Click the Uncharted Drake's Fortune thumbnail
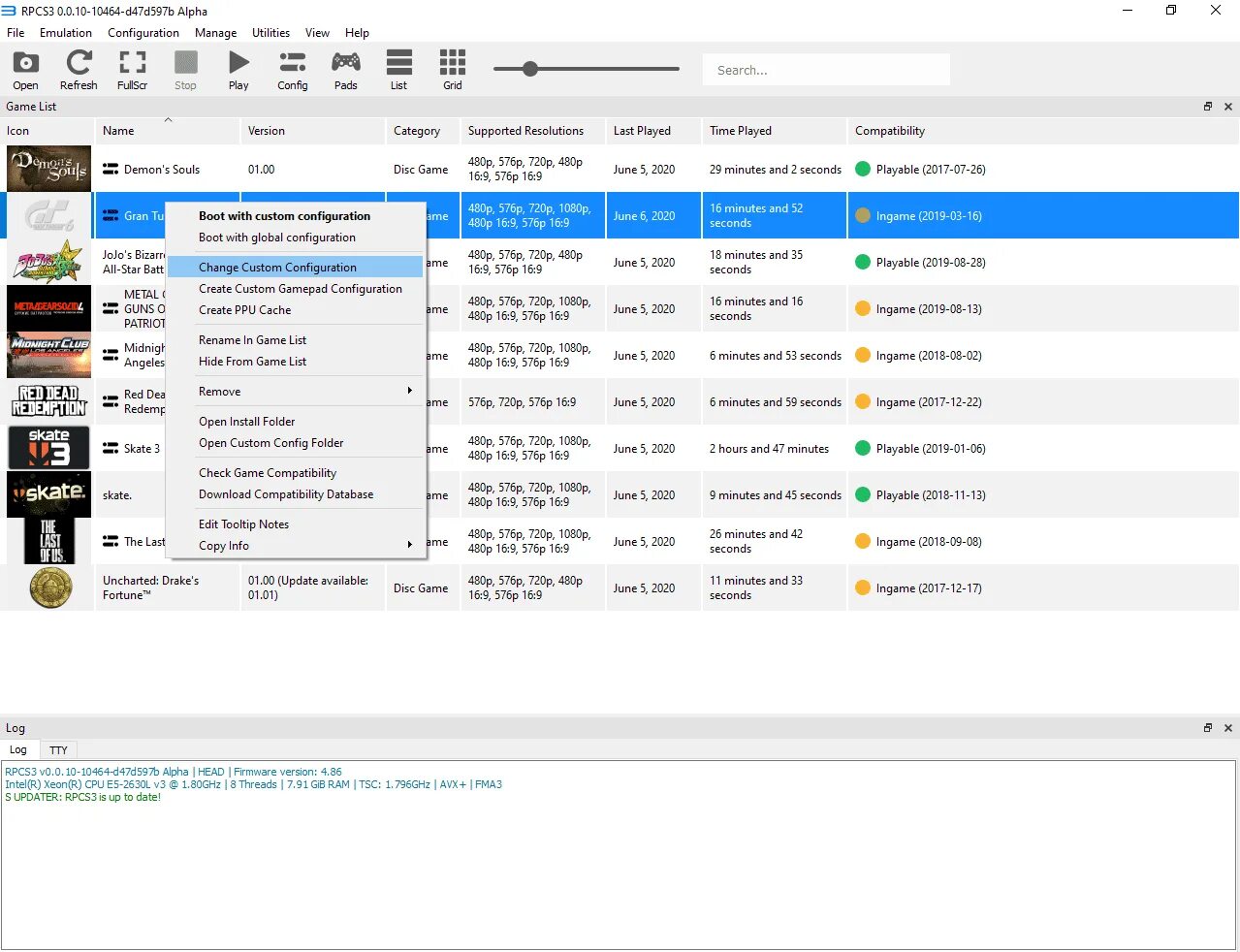This screenshot has width=1240, height=952. pos(49,587)
